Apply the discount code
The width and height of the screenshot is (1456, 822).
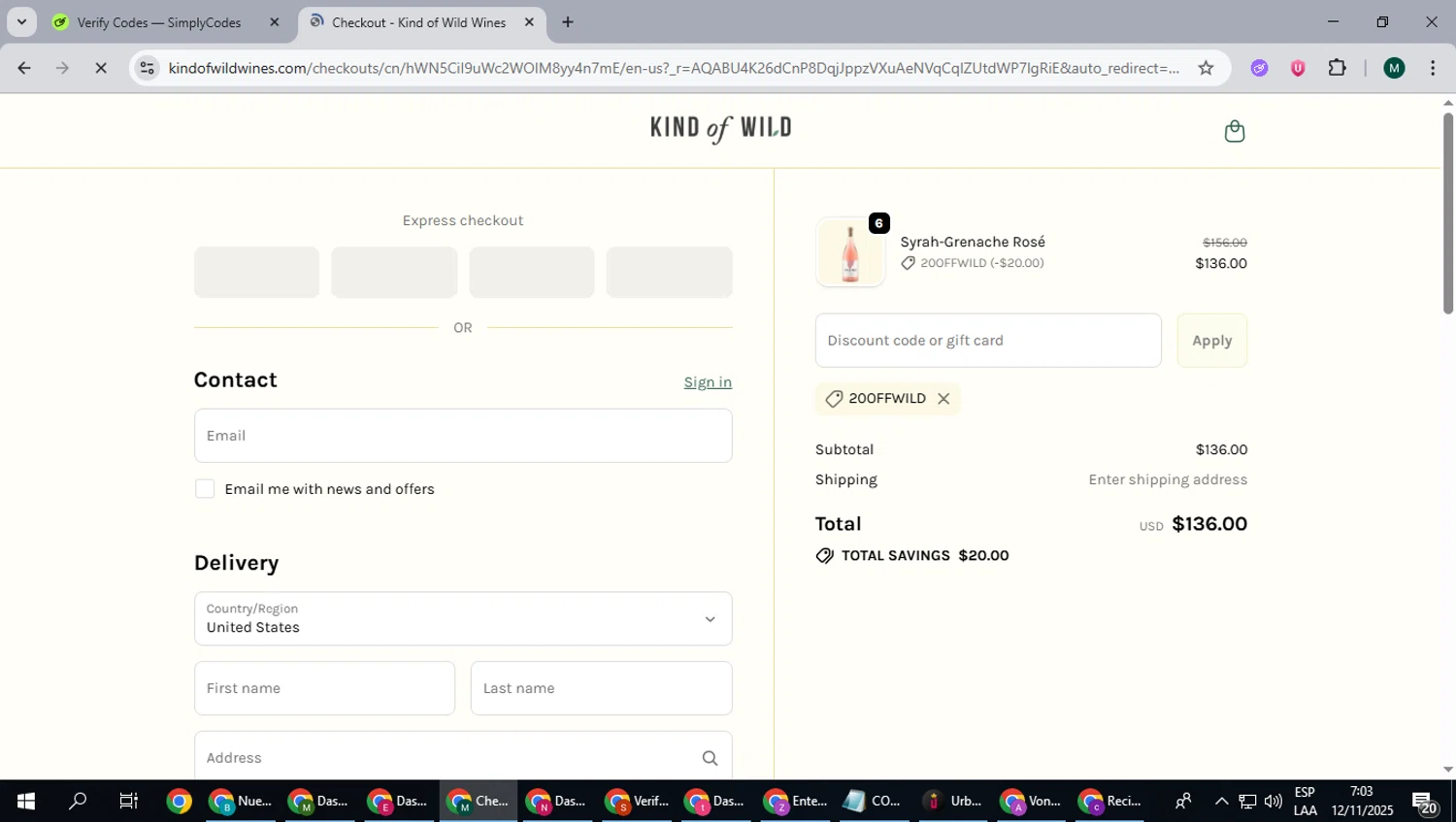[1211, 341]
